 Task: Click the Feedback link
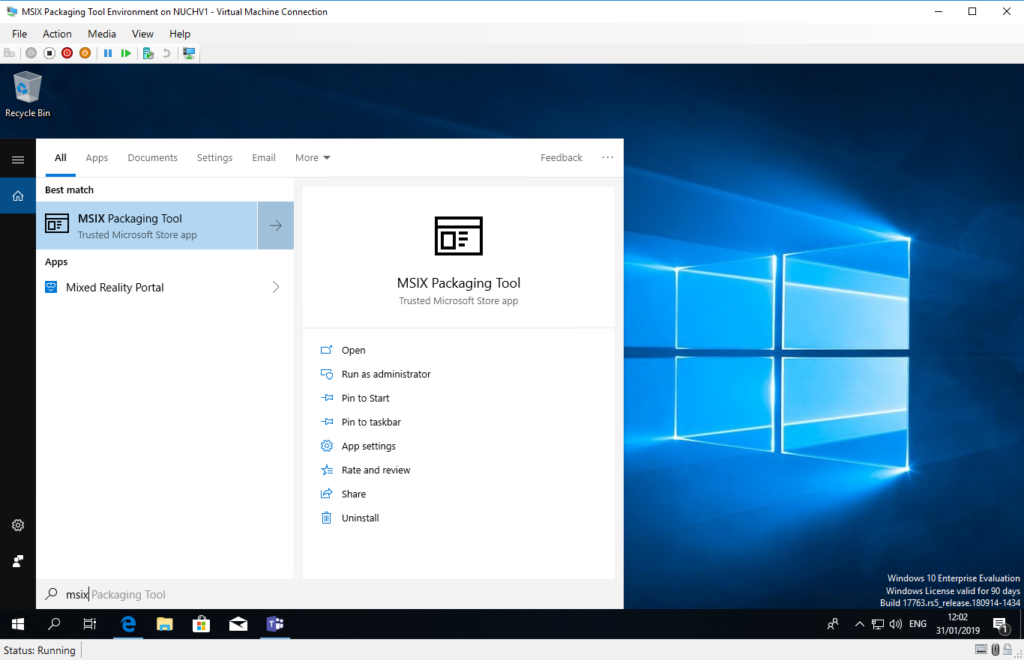pos(561,158)
